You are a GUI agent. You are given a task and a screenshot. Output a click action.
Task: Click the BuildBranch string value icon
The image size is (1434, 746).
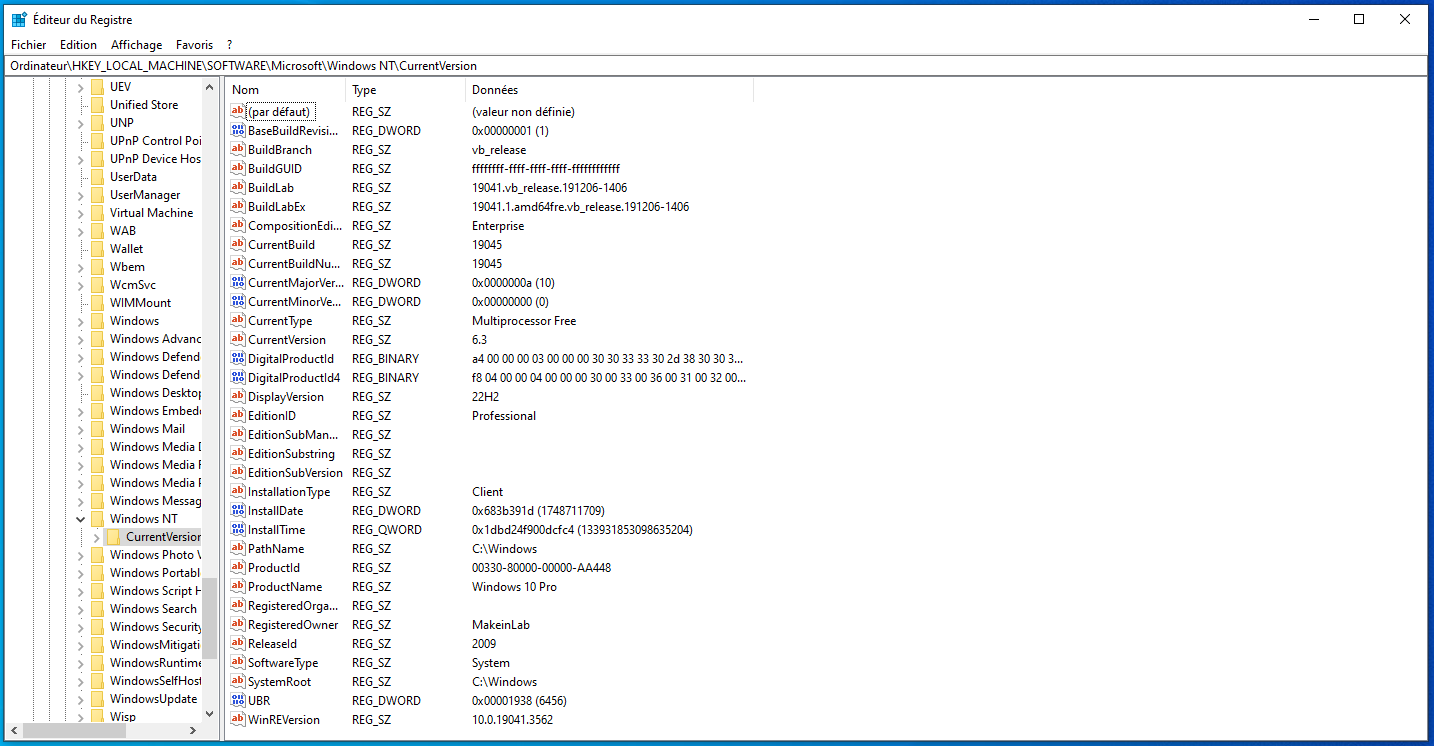(238, 150)
